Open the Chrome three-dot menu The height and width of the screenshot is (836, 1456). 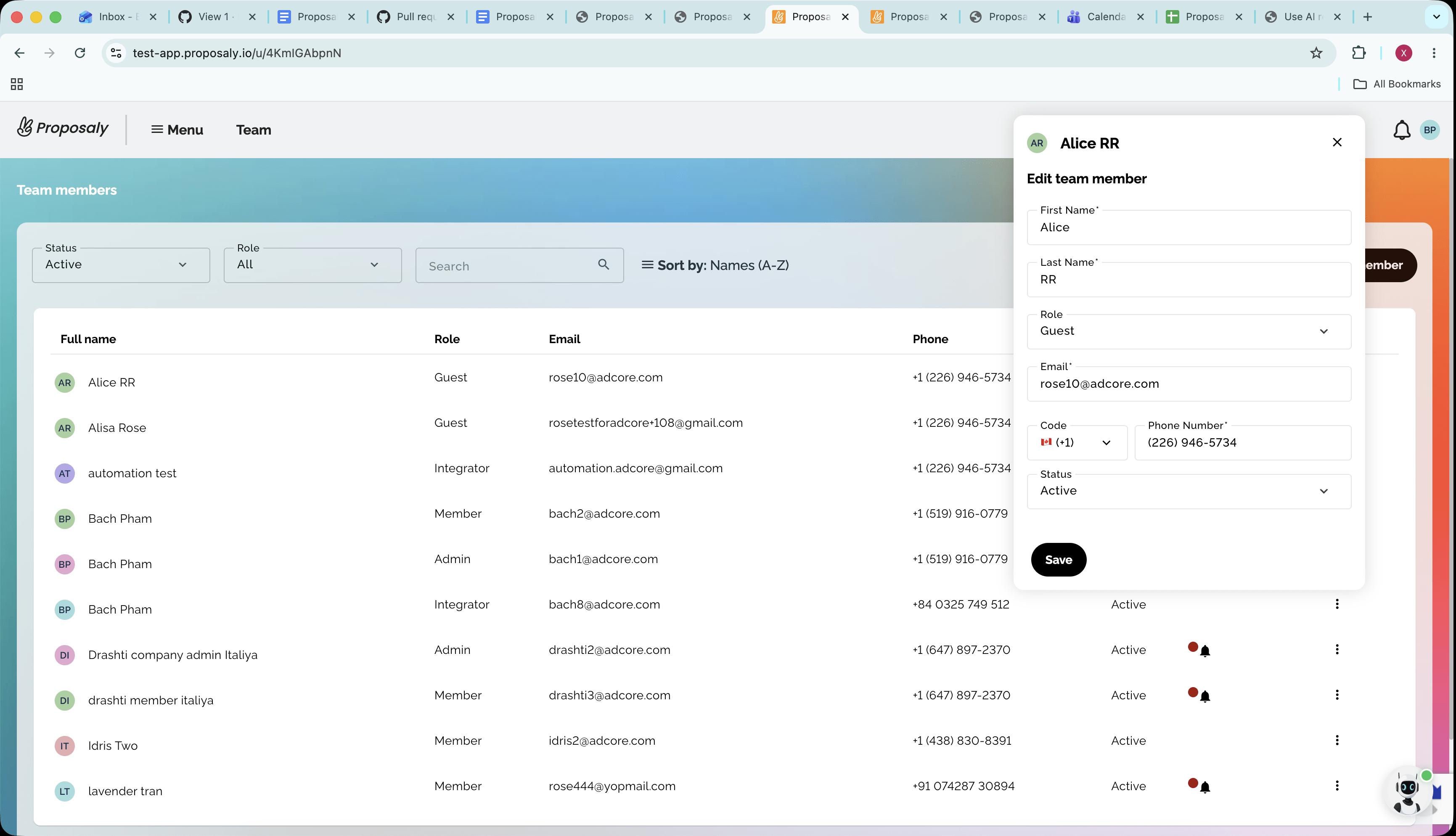point(1434,53)
